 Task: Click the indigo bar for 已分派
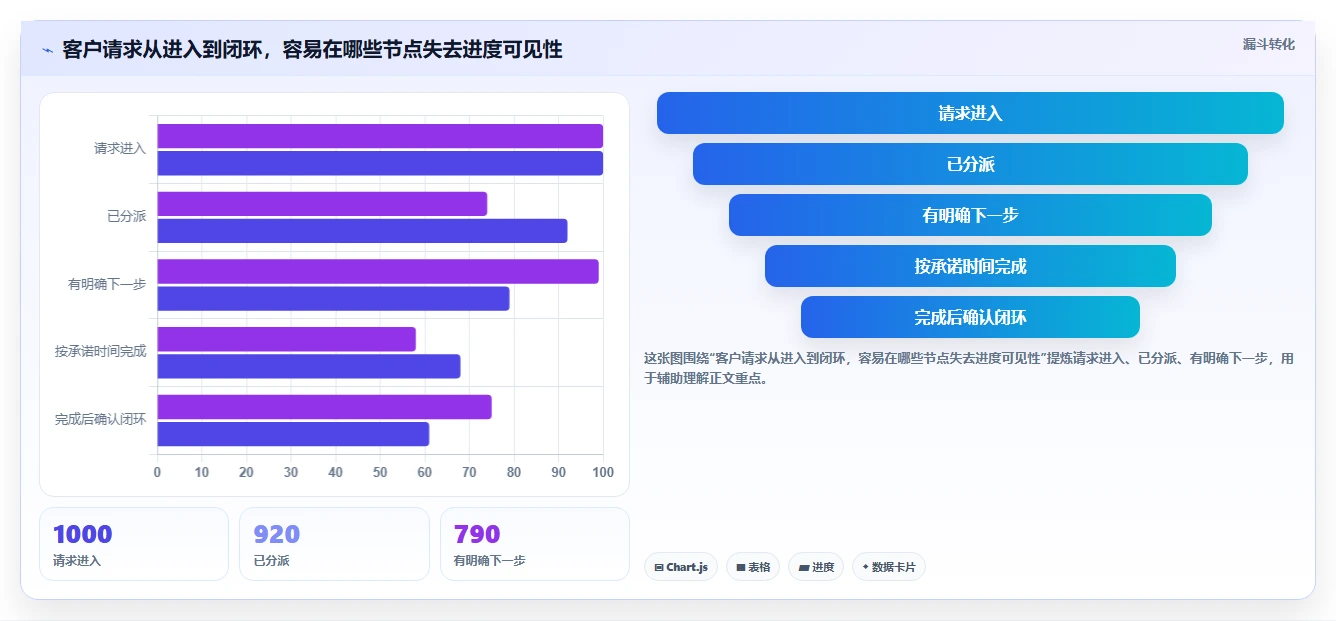click(x=362, y=231)
